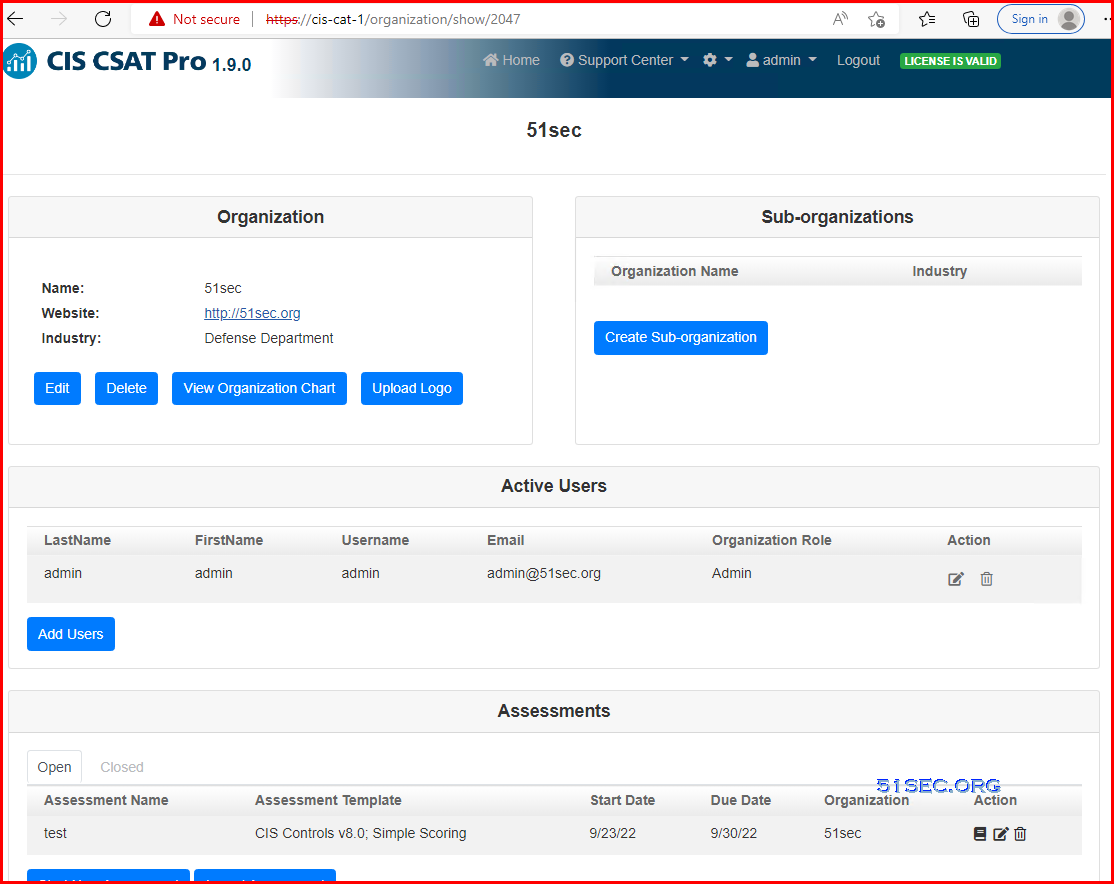Viewport: 1114px width, 884px height.
Task: Click the 51sec page title heading
Action: coord(554,130)
